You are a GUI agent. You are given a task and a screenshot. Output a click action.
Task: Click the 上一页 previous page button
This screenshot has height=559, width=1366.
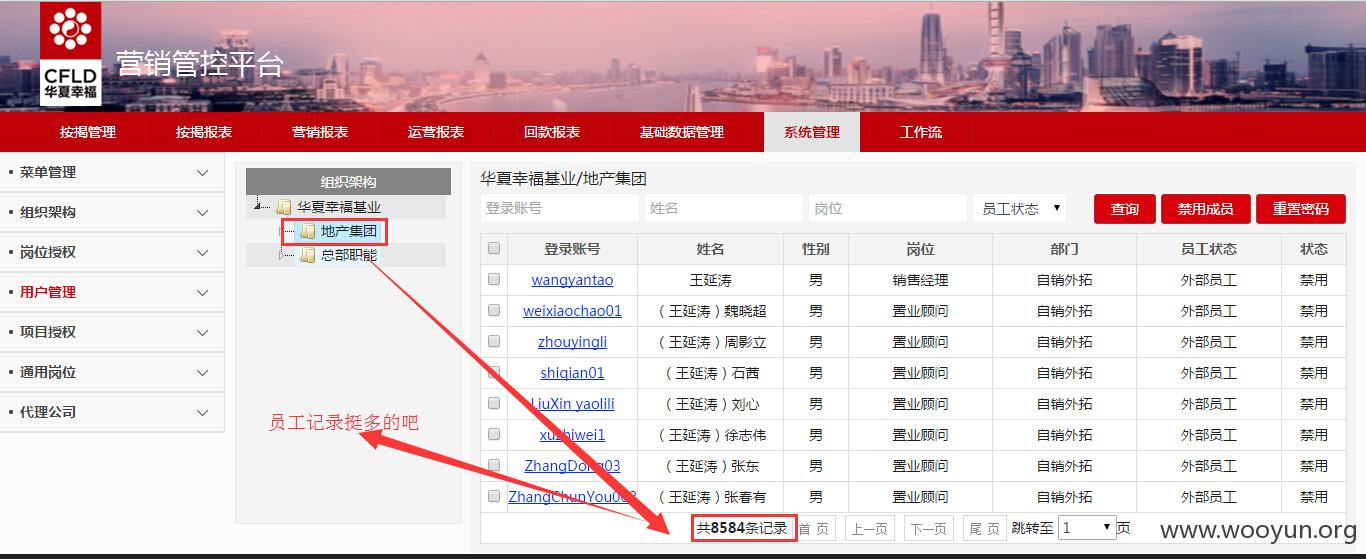pos(870,529)
